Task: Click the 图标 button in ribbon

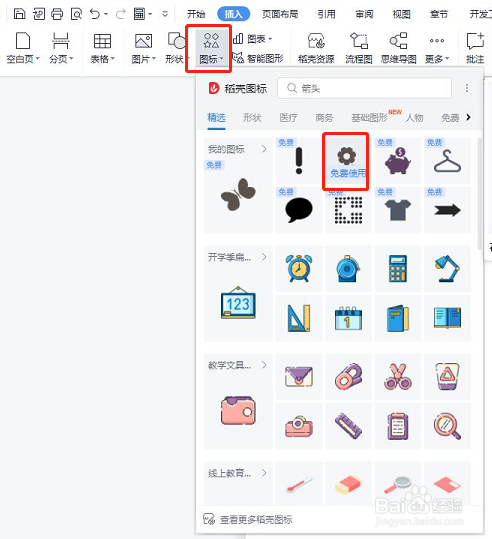Action: tap(211, 48)
